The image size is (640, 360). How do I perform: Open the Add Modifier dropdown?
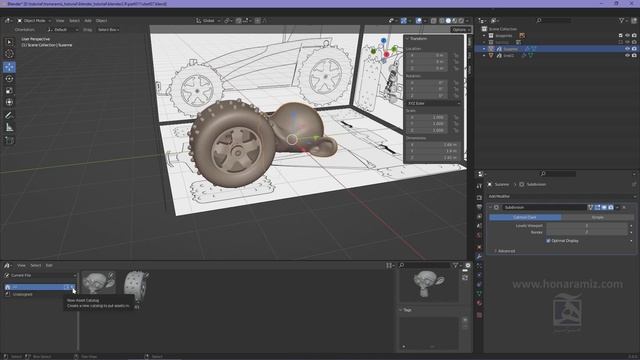(561, 196)
